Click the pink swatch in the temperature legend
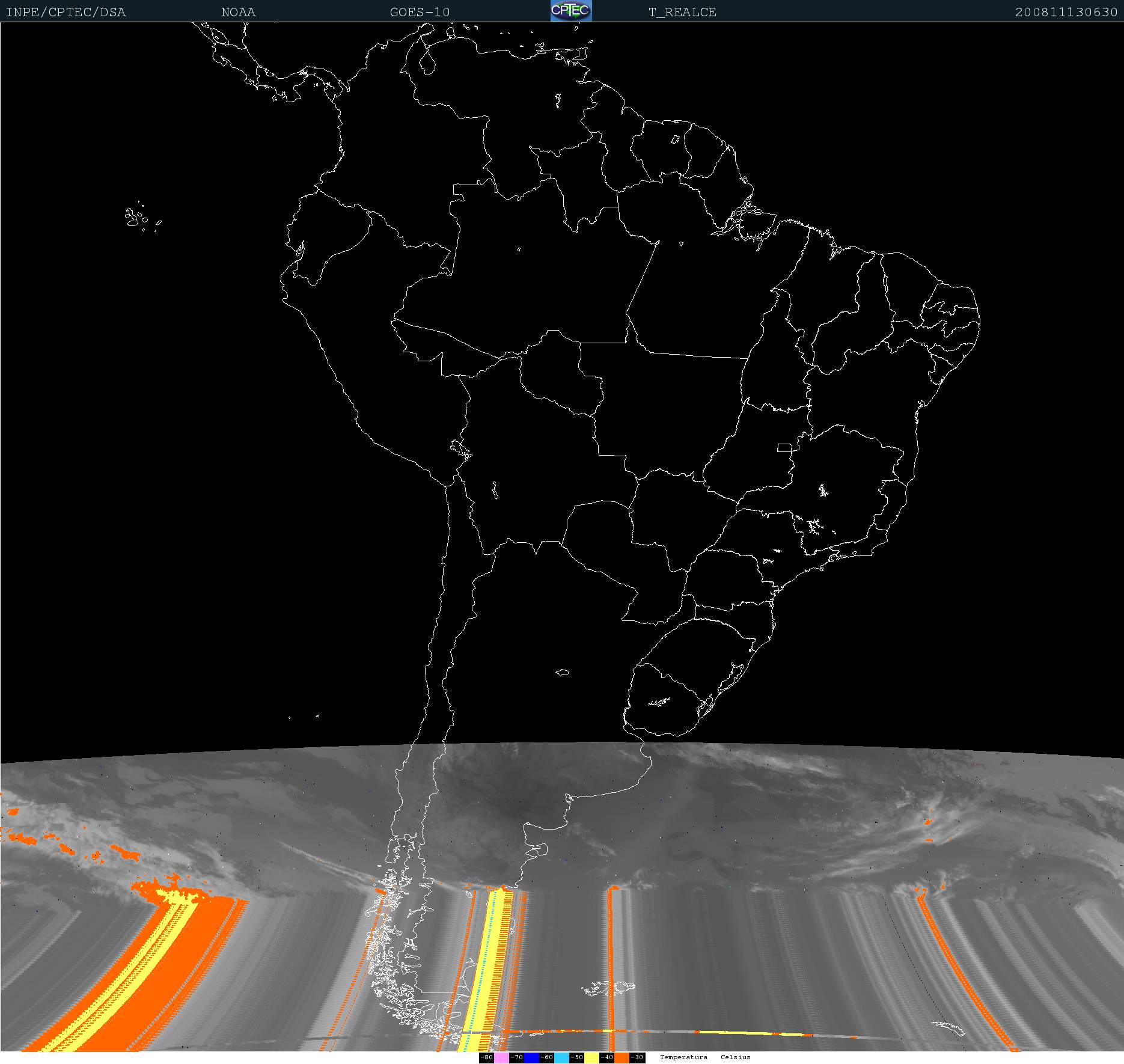 click(501, 1057)
